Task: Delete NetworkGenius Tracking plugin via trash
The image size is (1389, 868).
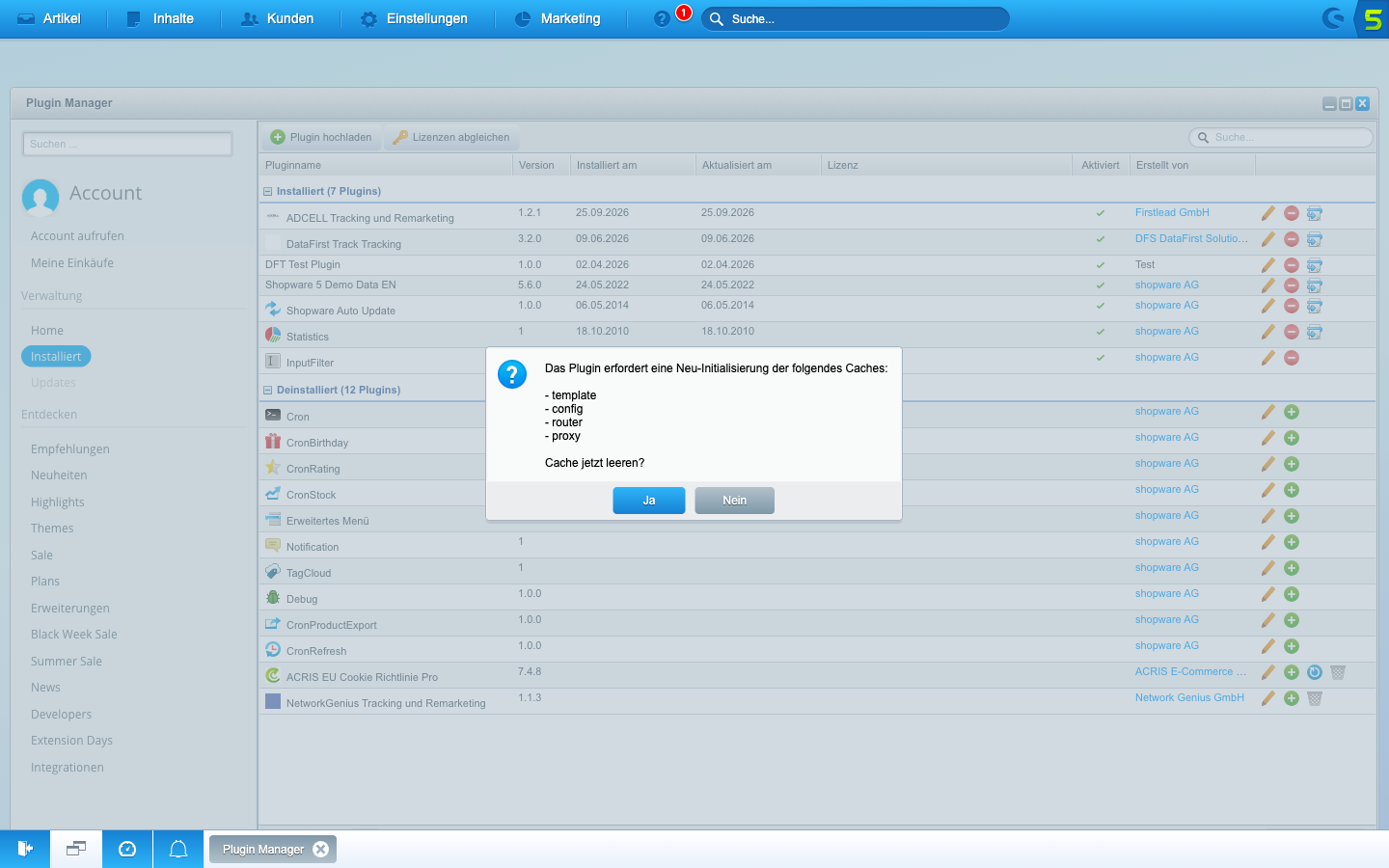Action: (1315, 698)
